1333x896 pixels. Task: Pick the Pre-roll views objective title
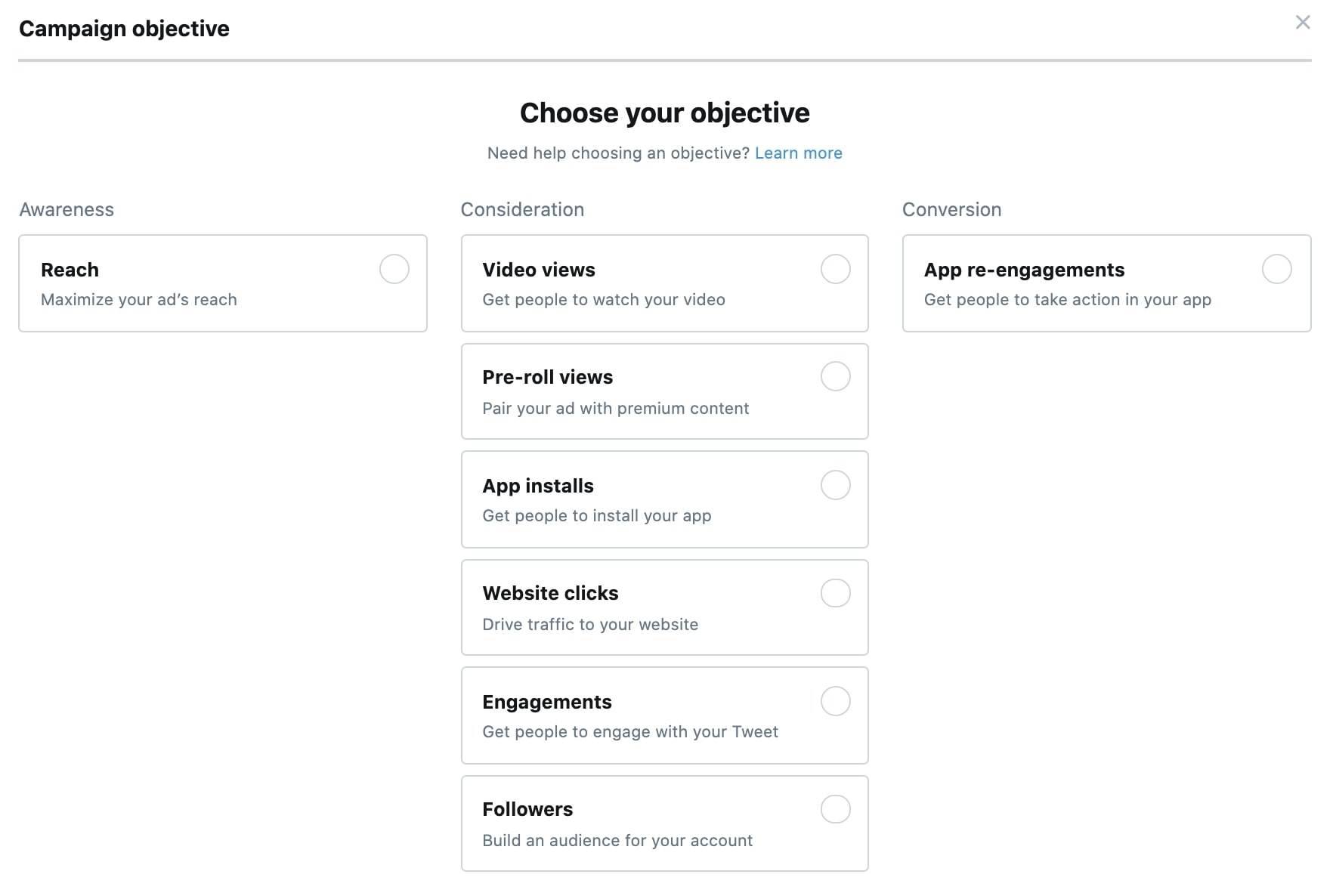pyautogui.click(x=547, y=377)
